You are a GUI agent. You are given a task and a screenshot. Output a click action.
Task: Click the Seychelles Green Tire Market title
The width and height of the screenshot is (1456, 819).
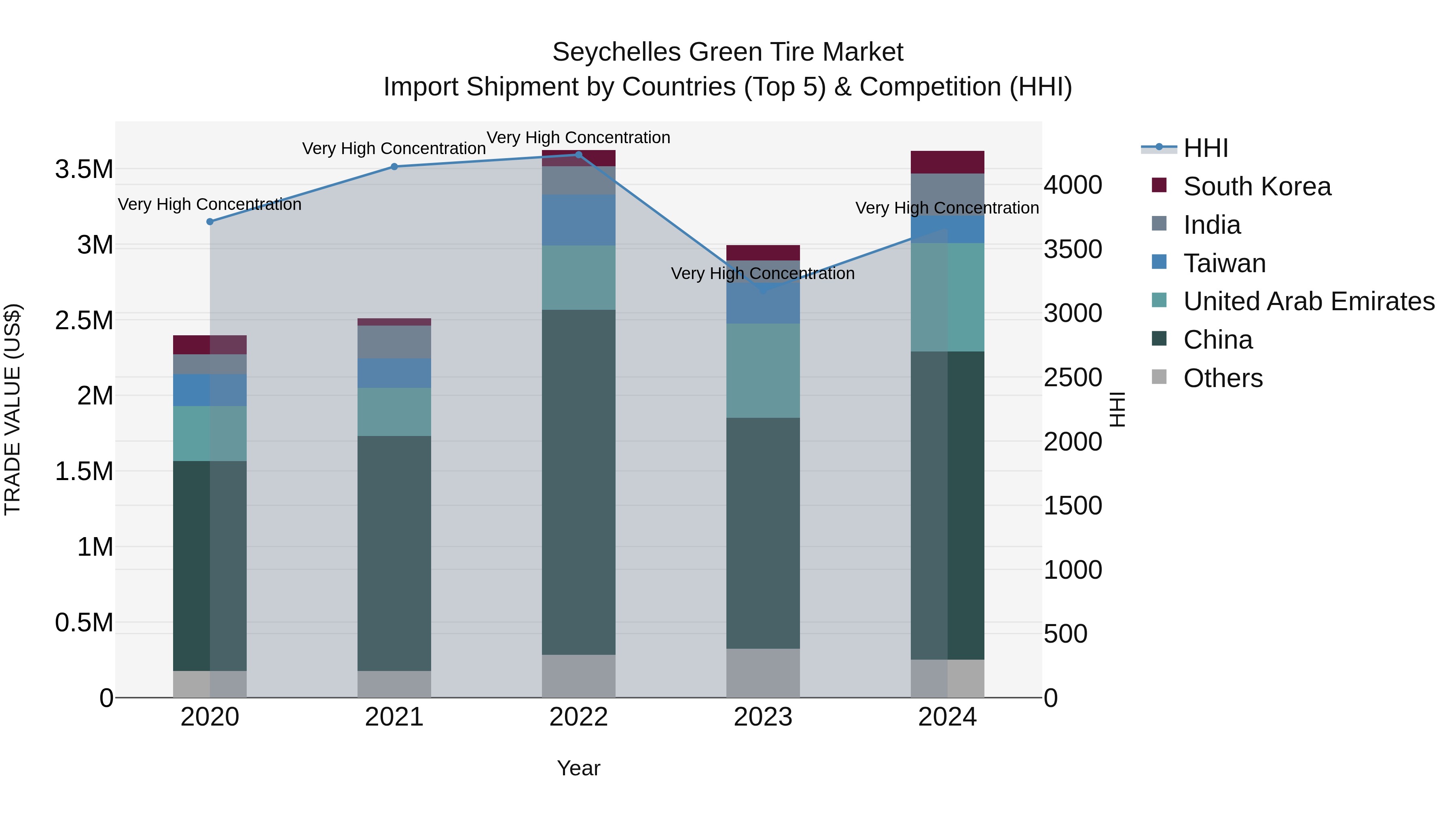[x=728, y=52]
